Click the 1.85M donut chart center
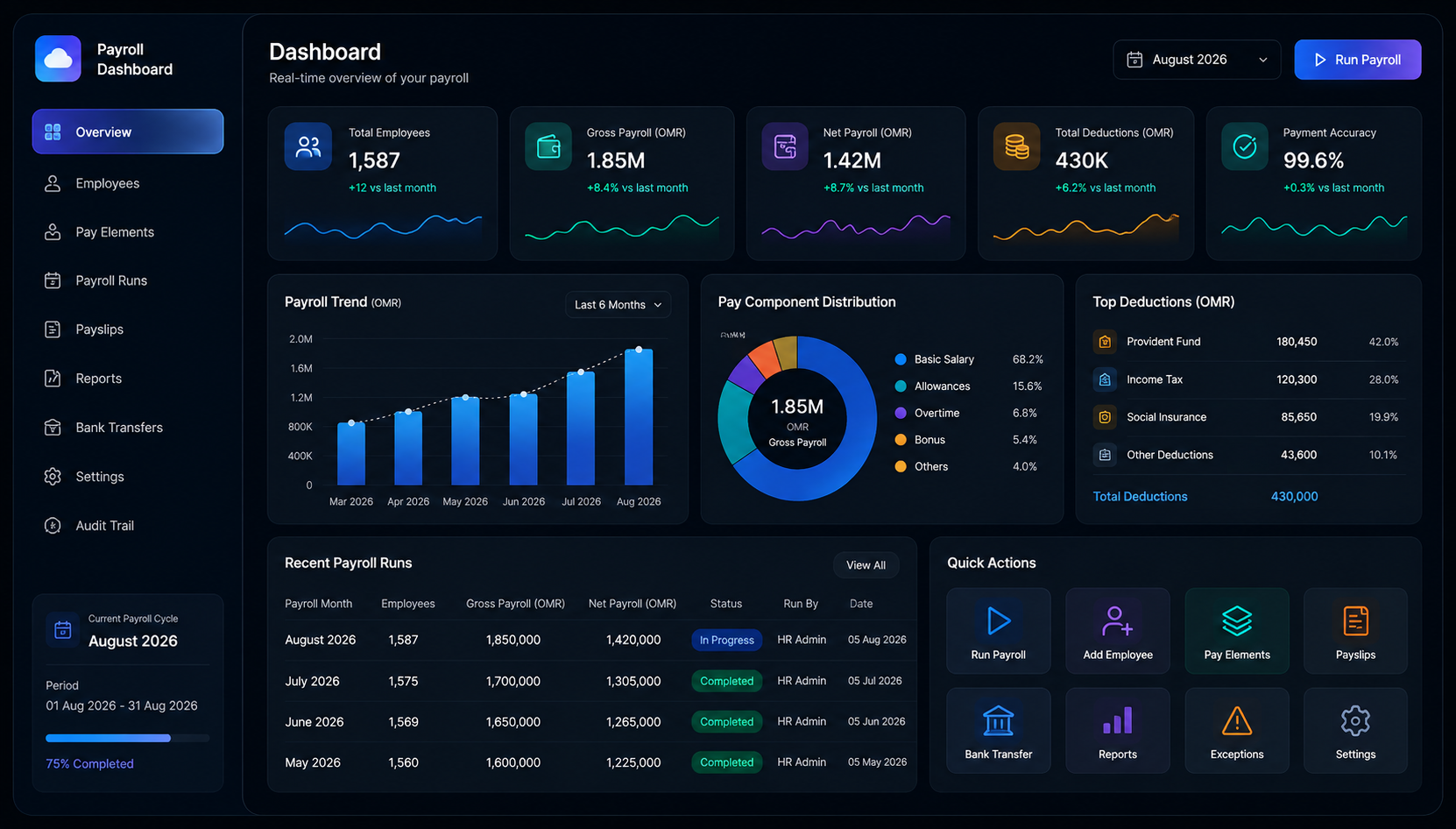 coord(797,419)
